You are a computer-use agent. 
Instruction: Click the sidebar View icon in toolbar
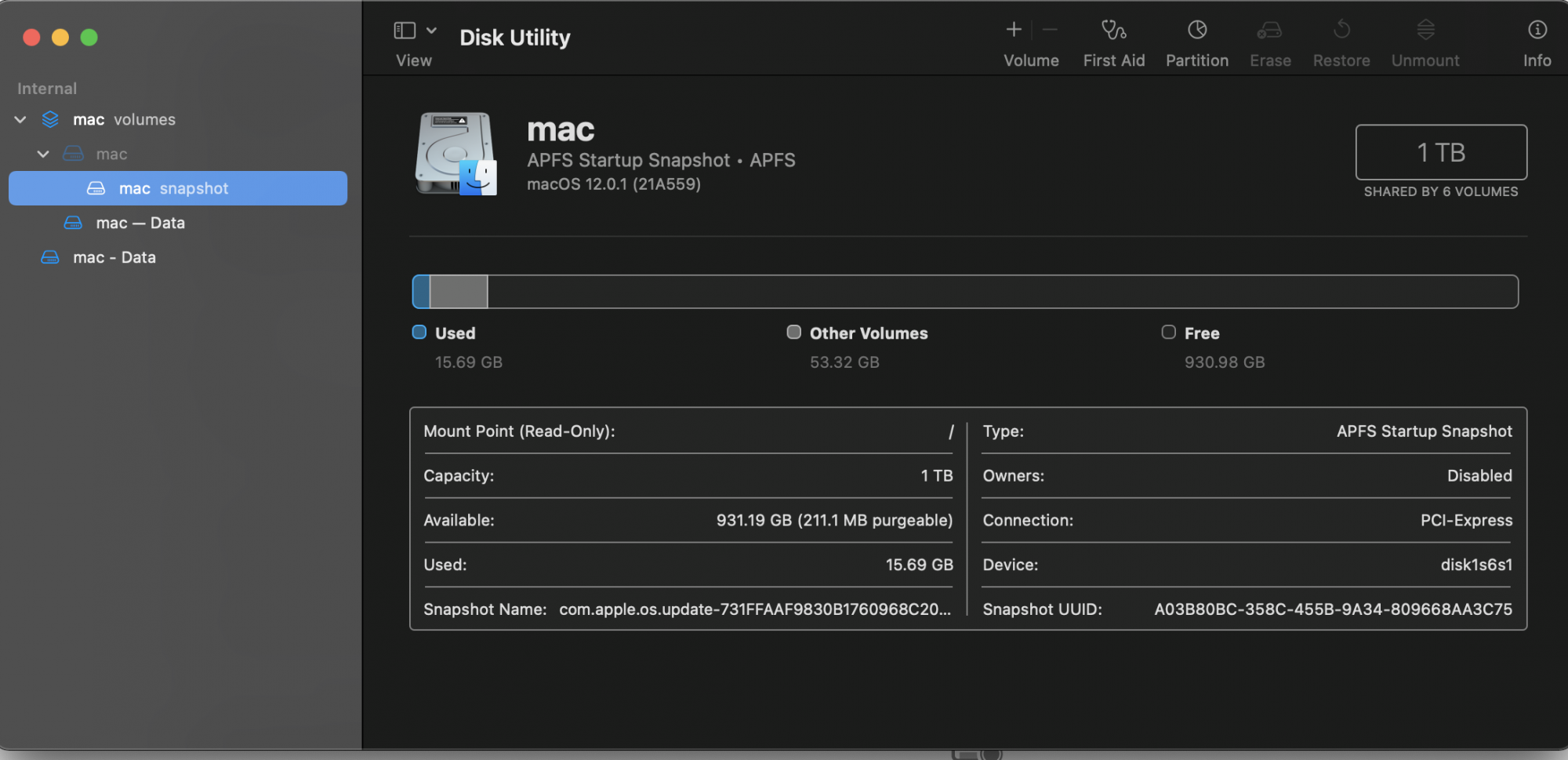pyautogui.click(x=405, y=31)
